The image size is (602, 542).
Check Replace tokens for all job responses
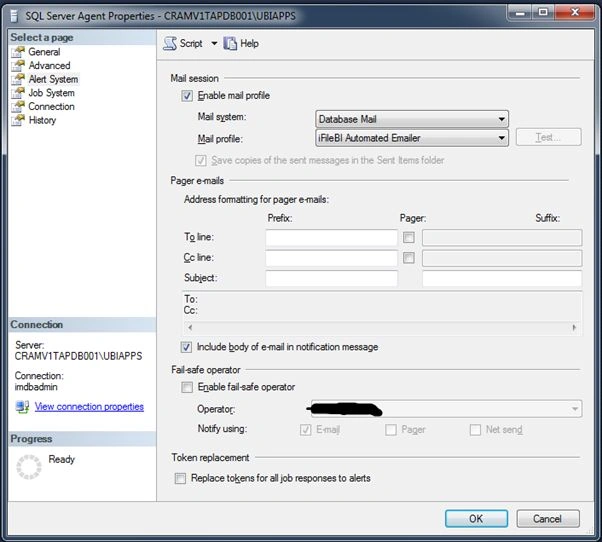(180, 478)
